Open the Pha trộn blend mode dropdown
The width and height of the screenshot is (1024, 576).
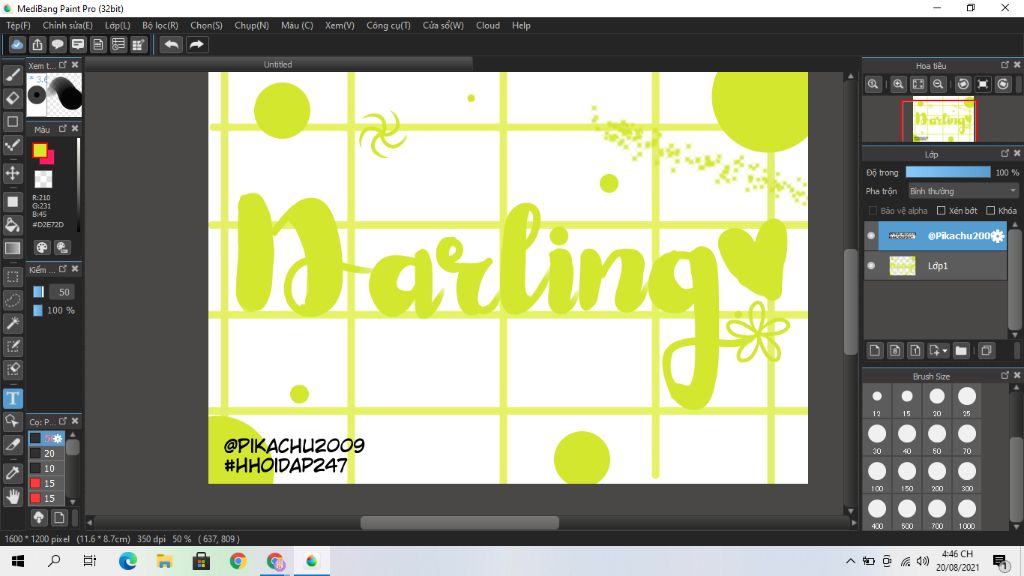pos(963,191)
